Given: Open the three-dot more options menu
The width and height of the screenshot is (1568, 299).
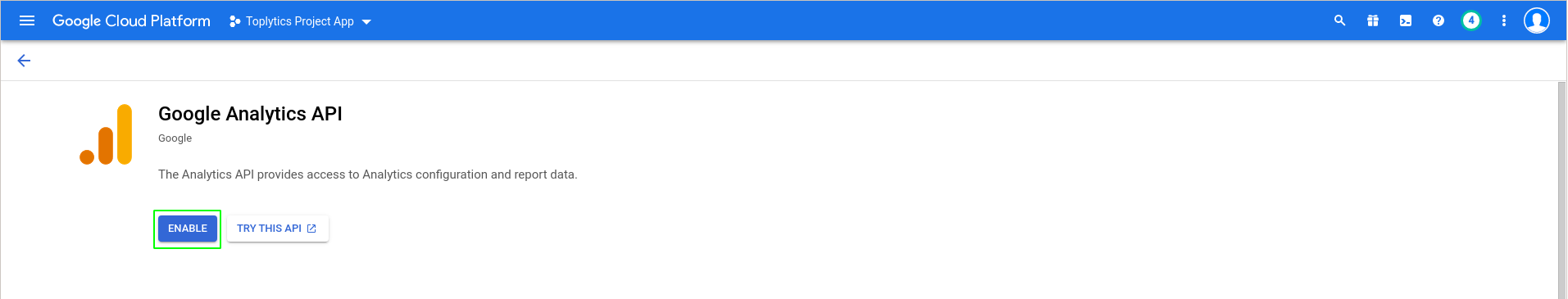Looking at the screenshot, I should [1504, 20].
